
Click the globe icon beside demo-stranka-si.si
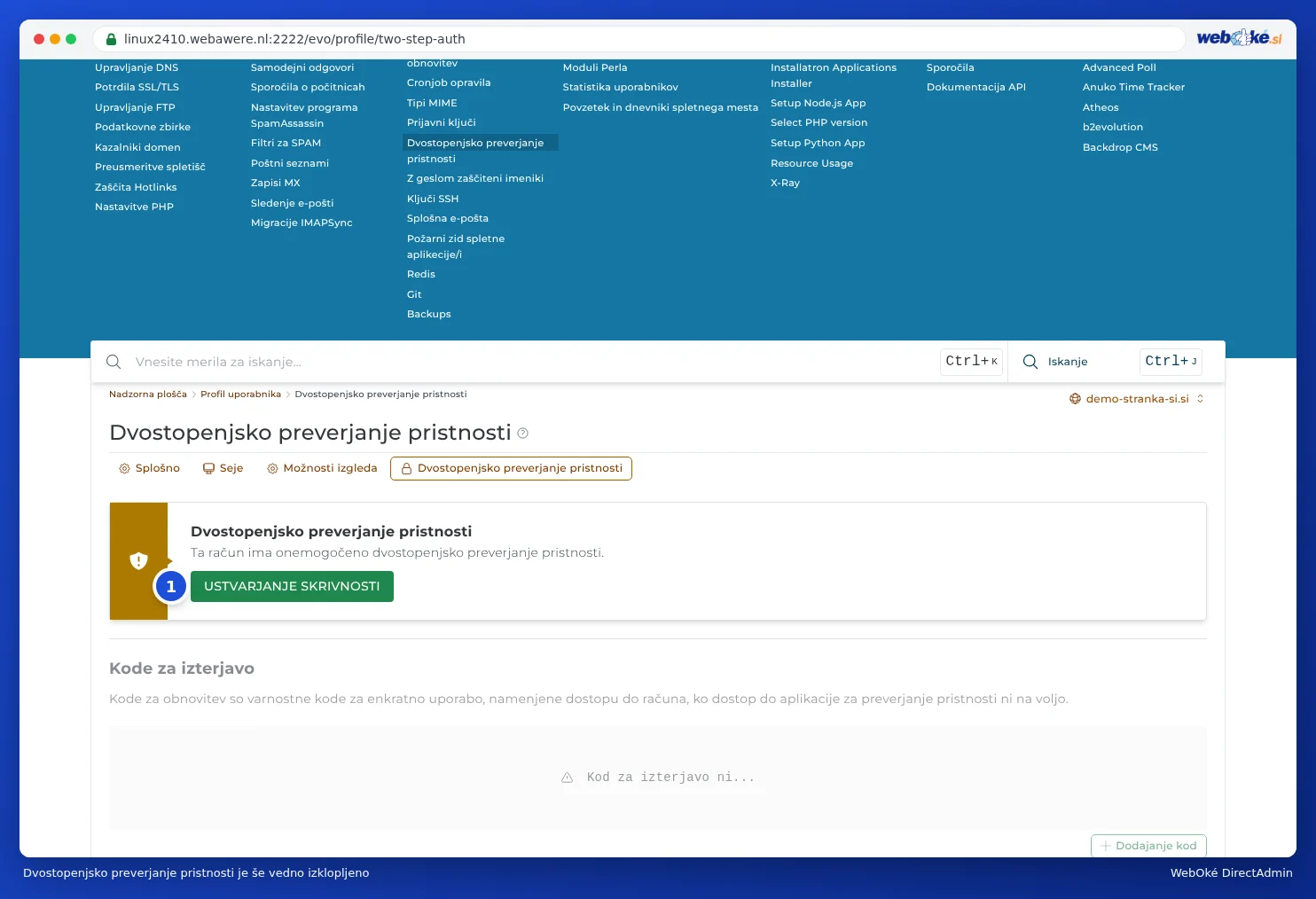coord(1076,399)
